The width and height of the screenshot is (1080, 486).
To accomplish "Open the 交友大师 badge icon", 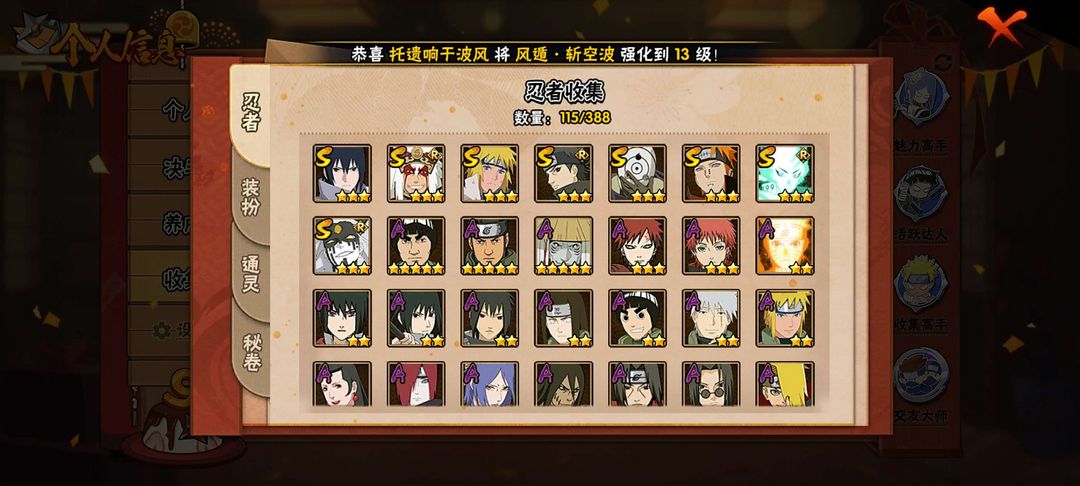I will pos(921,375).
